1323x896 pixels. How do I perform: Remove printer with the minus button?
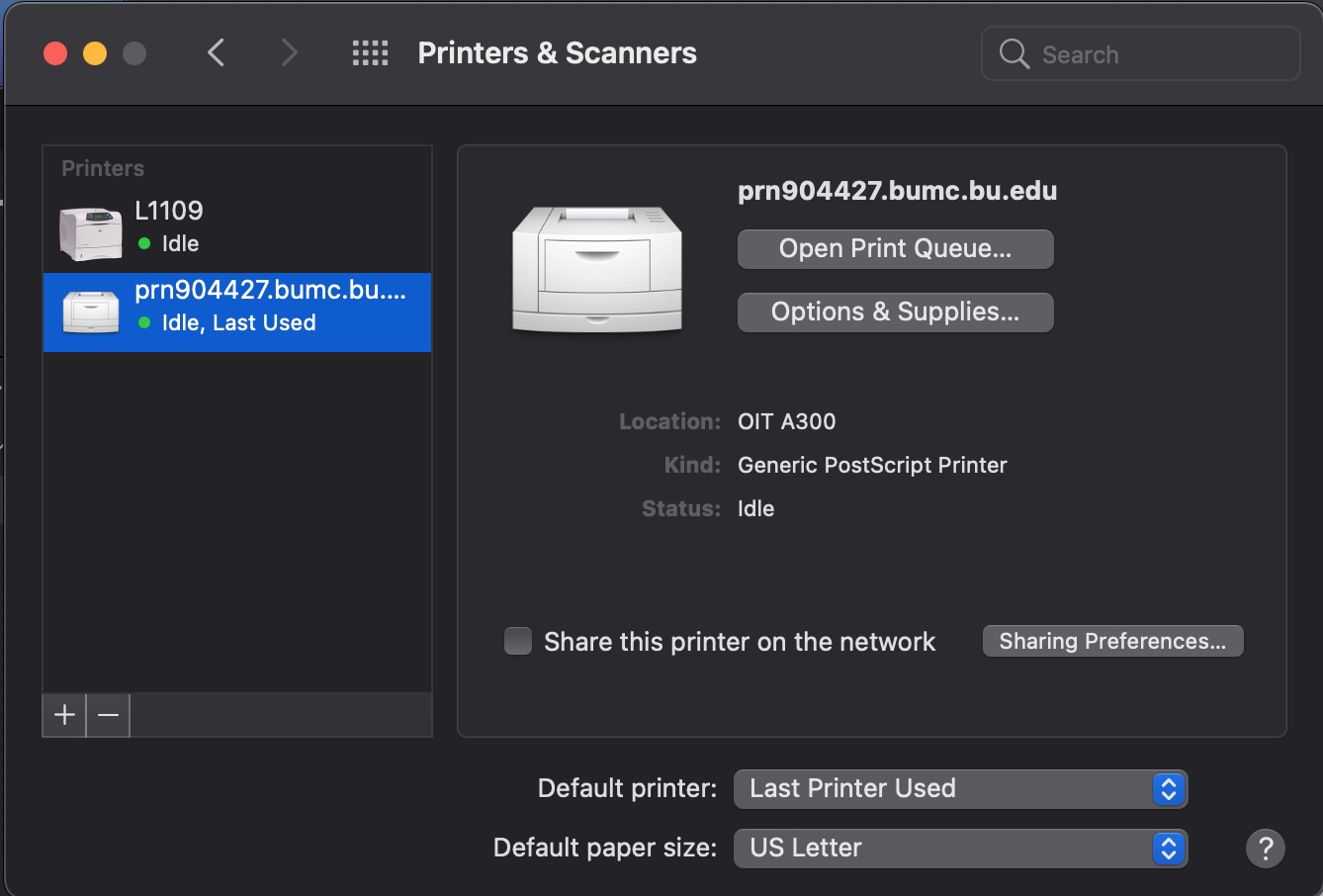click(x=108, y=715)
